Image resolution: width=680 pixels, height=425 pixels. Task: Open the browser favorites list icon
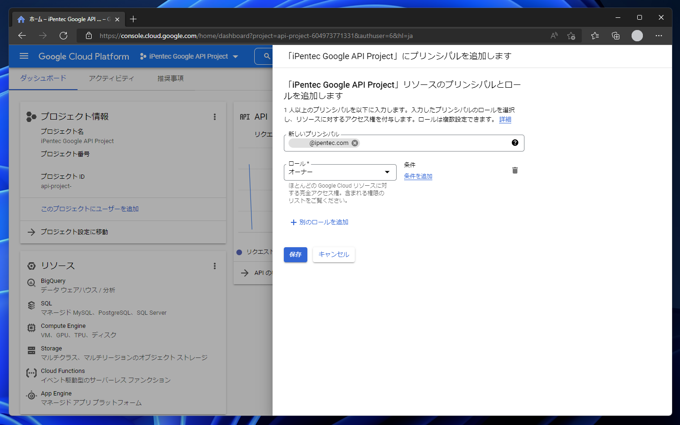pos(595,36)
